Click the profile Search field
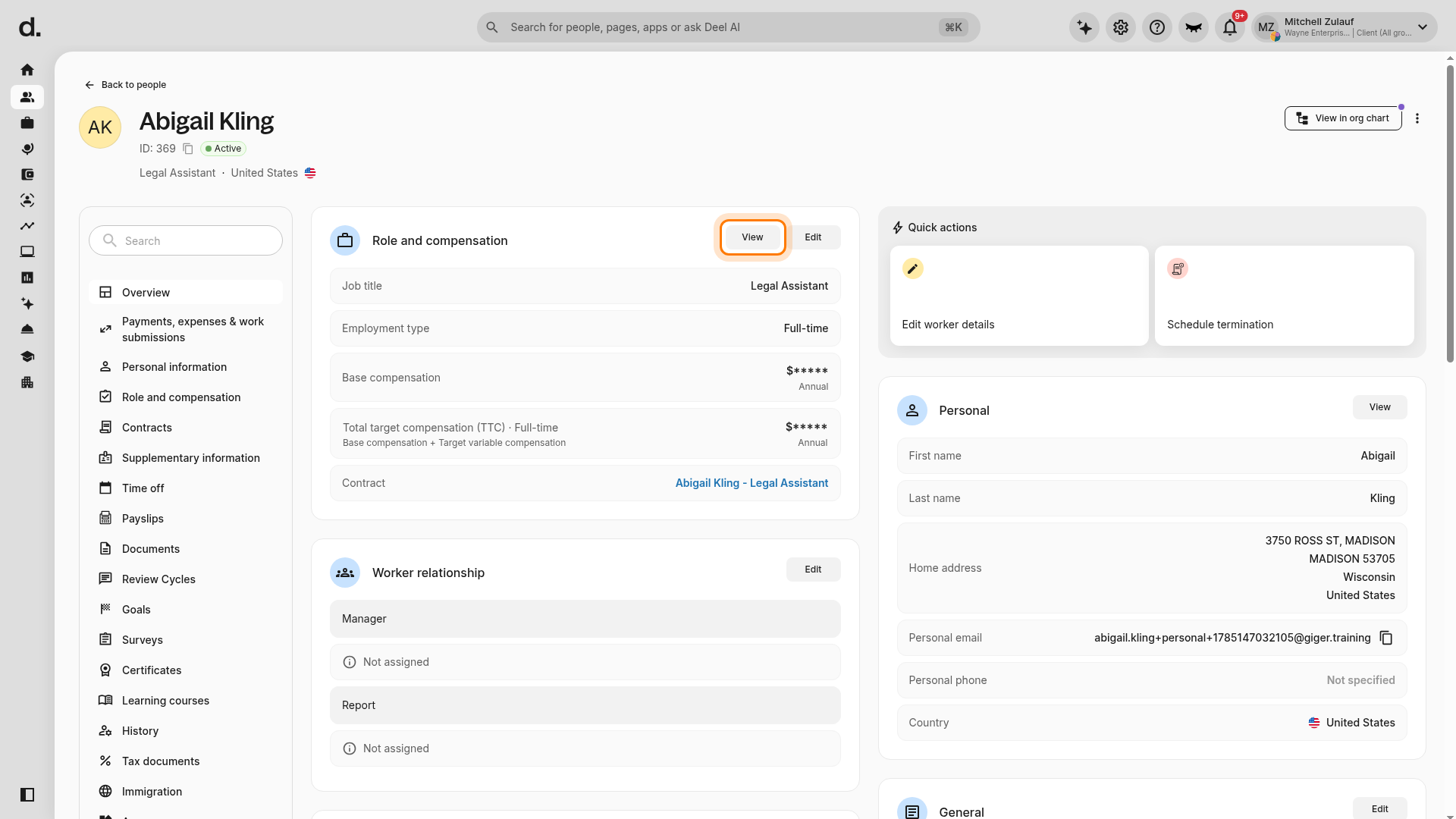Viewport: 1456px width, 819px height. tap(186, 240)
